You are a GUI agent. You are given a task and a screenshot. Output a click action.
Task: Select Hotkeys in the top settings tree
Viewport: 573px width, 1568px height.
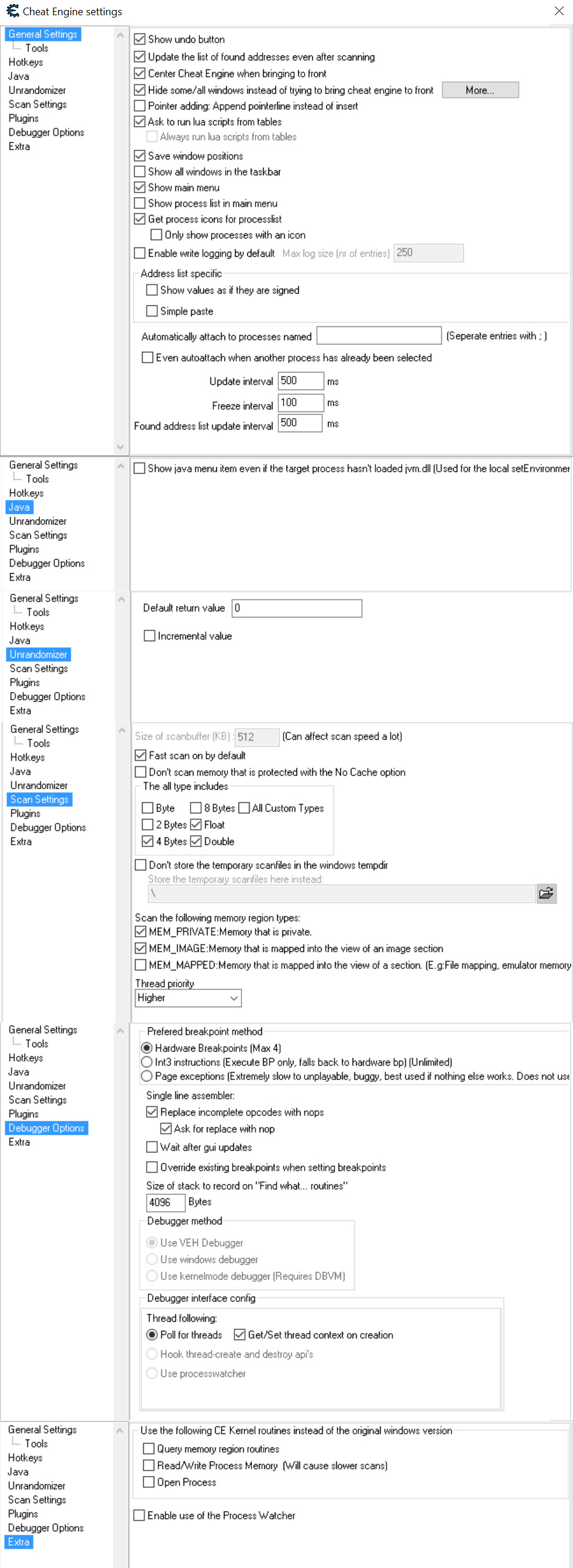click(x=26, y=62)
